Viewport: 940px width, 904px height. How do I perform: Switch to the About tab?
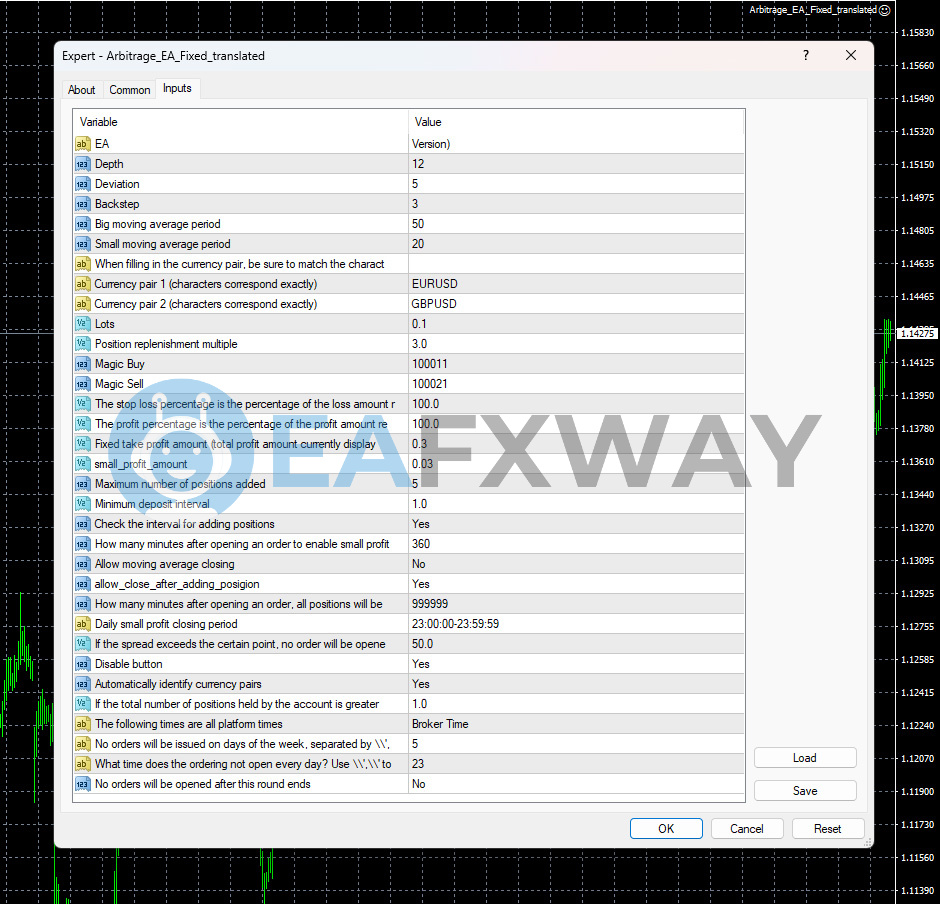[81, 89]
